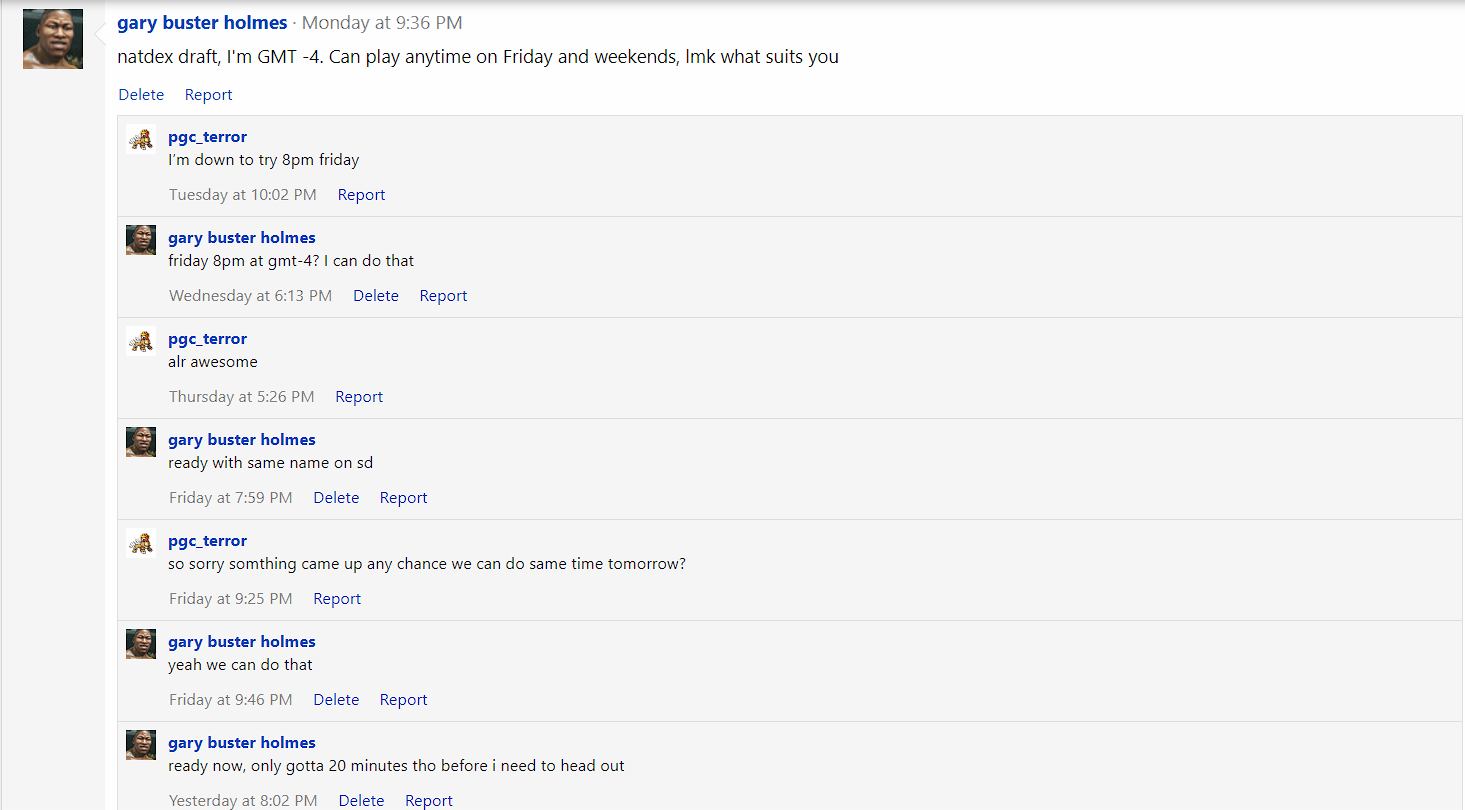
Task: Open gary buster holmes large profile avatar
Action: tap(53, 39)
